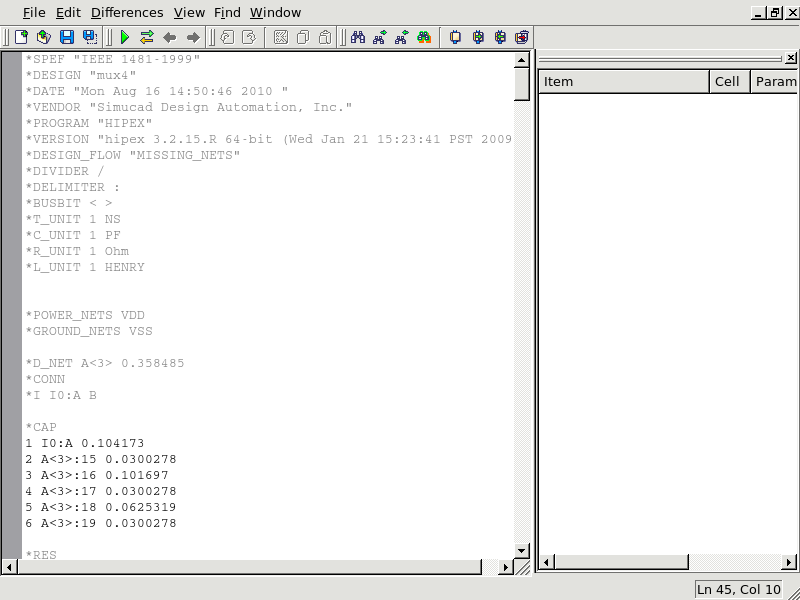Click the swap arrows toolbar icon

pos(147,37)
